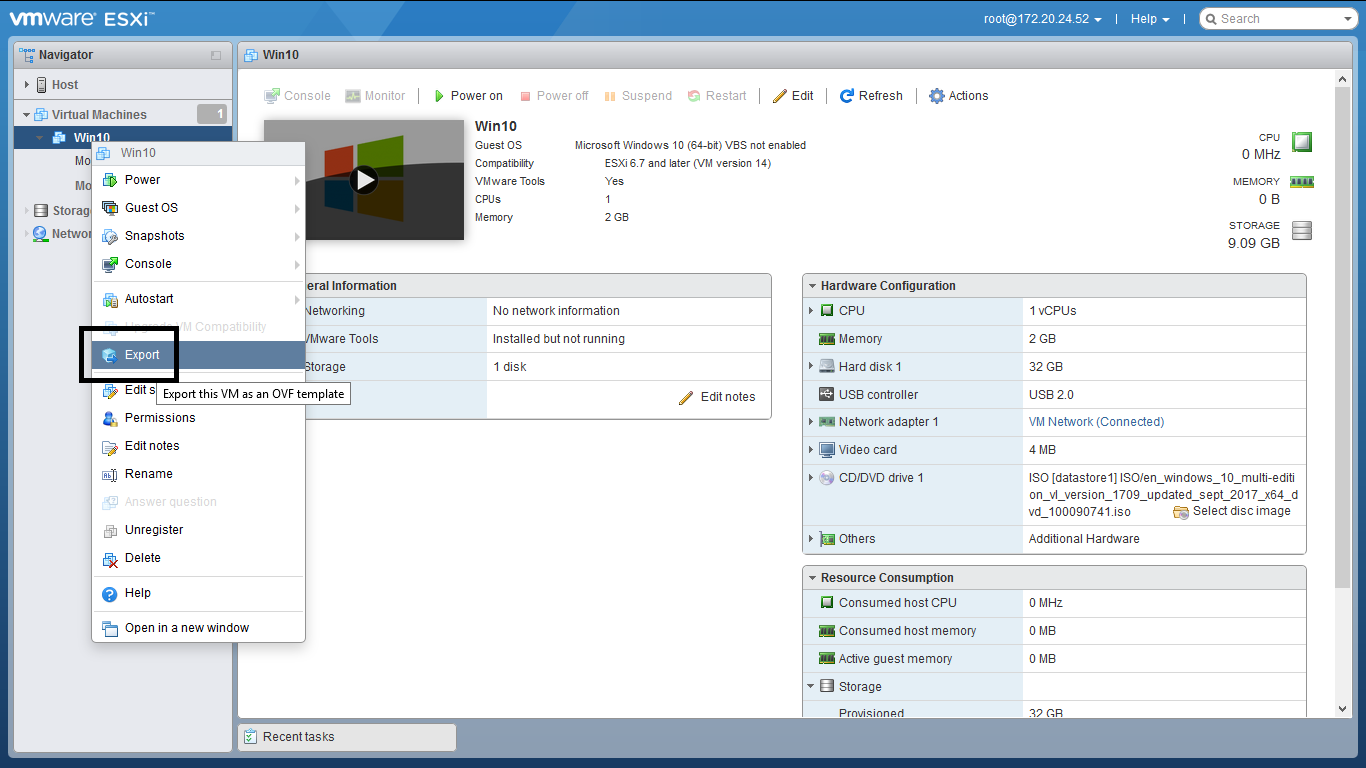The width and height of the screenshot is (1366, 768).
Task: Open the Actions gear menu
Action: click(958, 96)
